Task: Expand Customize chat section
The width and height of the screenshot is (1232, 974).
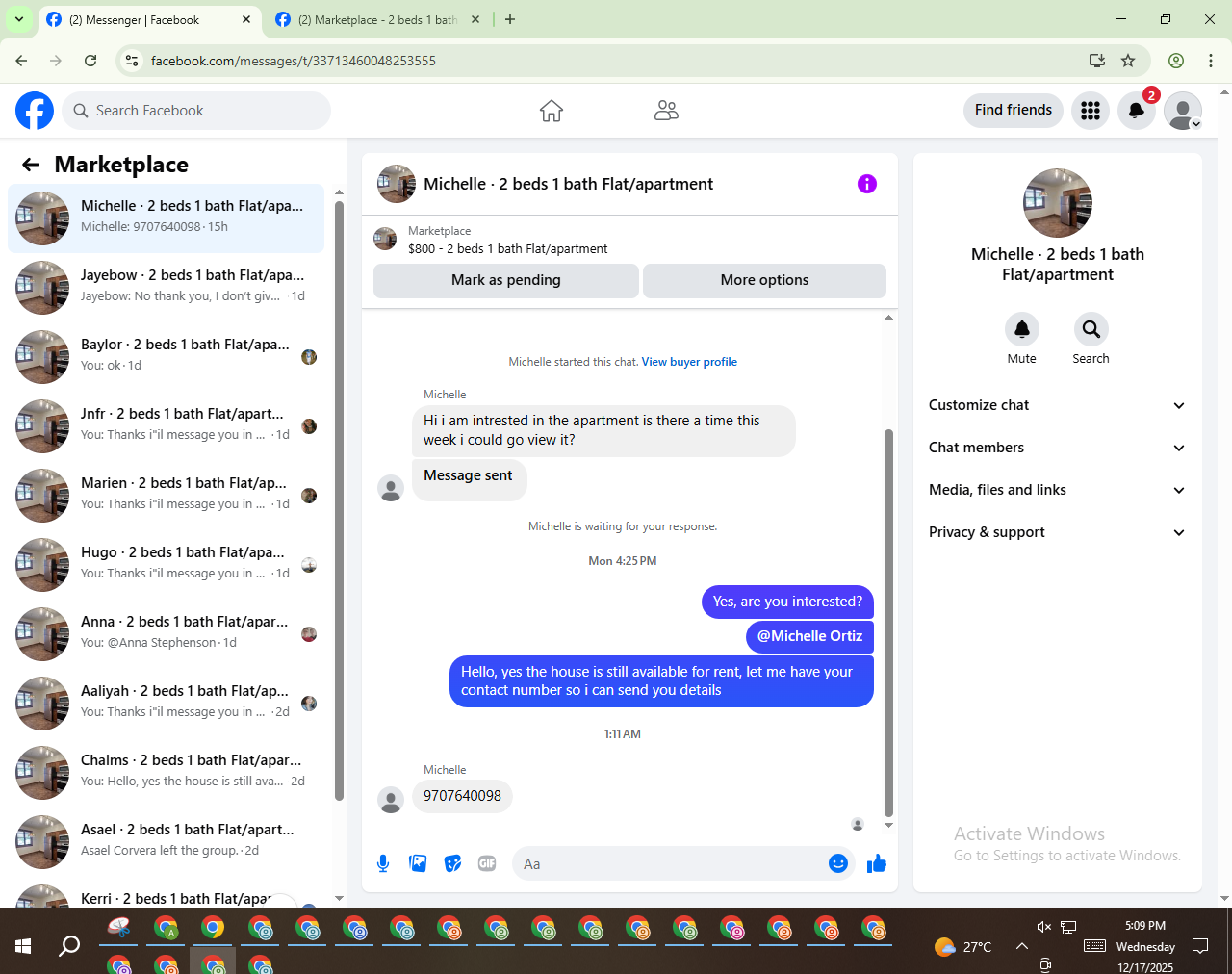Action: click(1057, 405)
